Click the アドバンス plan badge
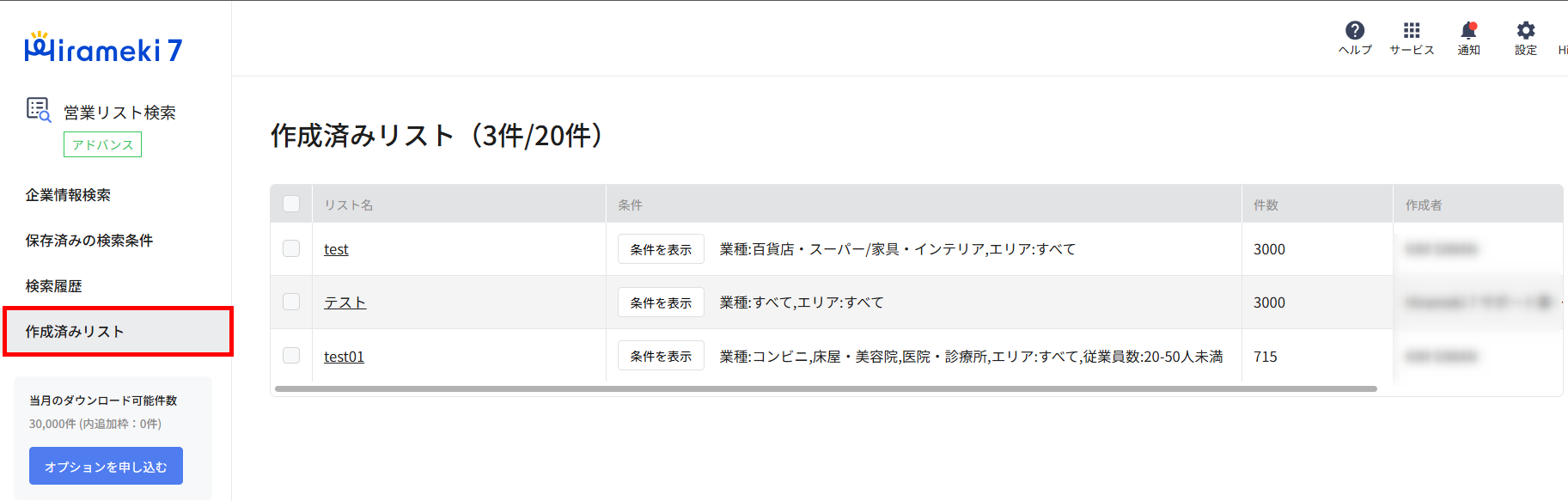This screenshot has height=501, width=1568. click(102, 144)
